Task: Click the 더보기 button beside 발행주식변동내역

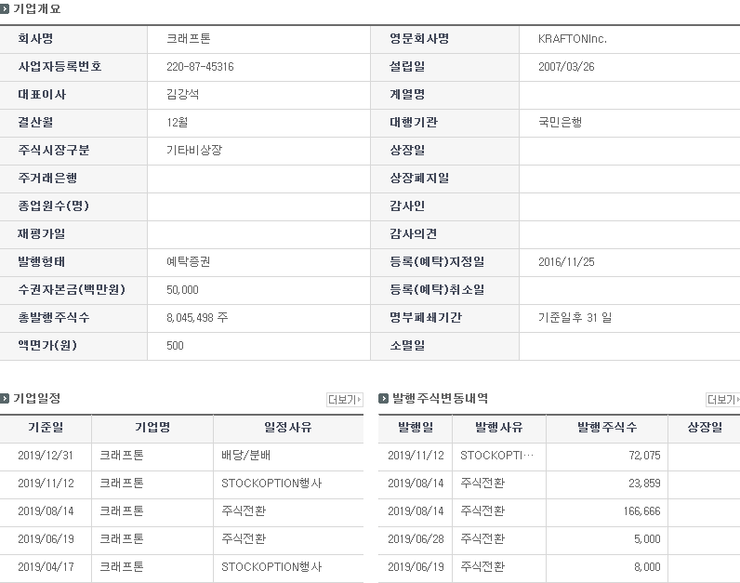Action: click(723, 399)
